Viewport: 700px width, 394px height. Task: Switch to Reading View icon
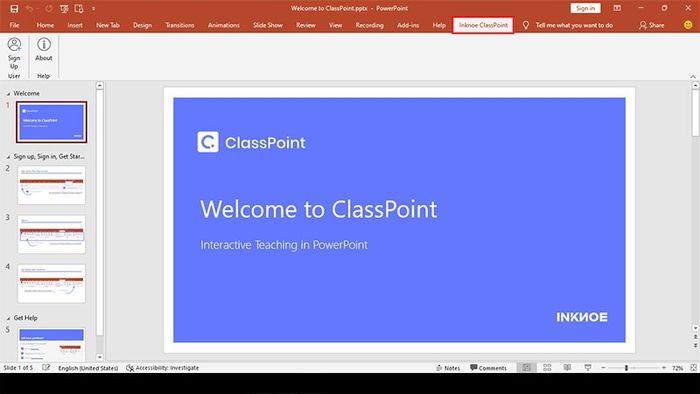(567, 368)
